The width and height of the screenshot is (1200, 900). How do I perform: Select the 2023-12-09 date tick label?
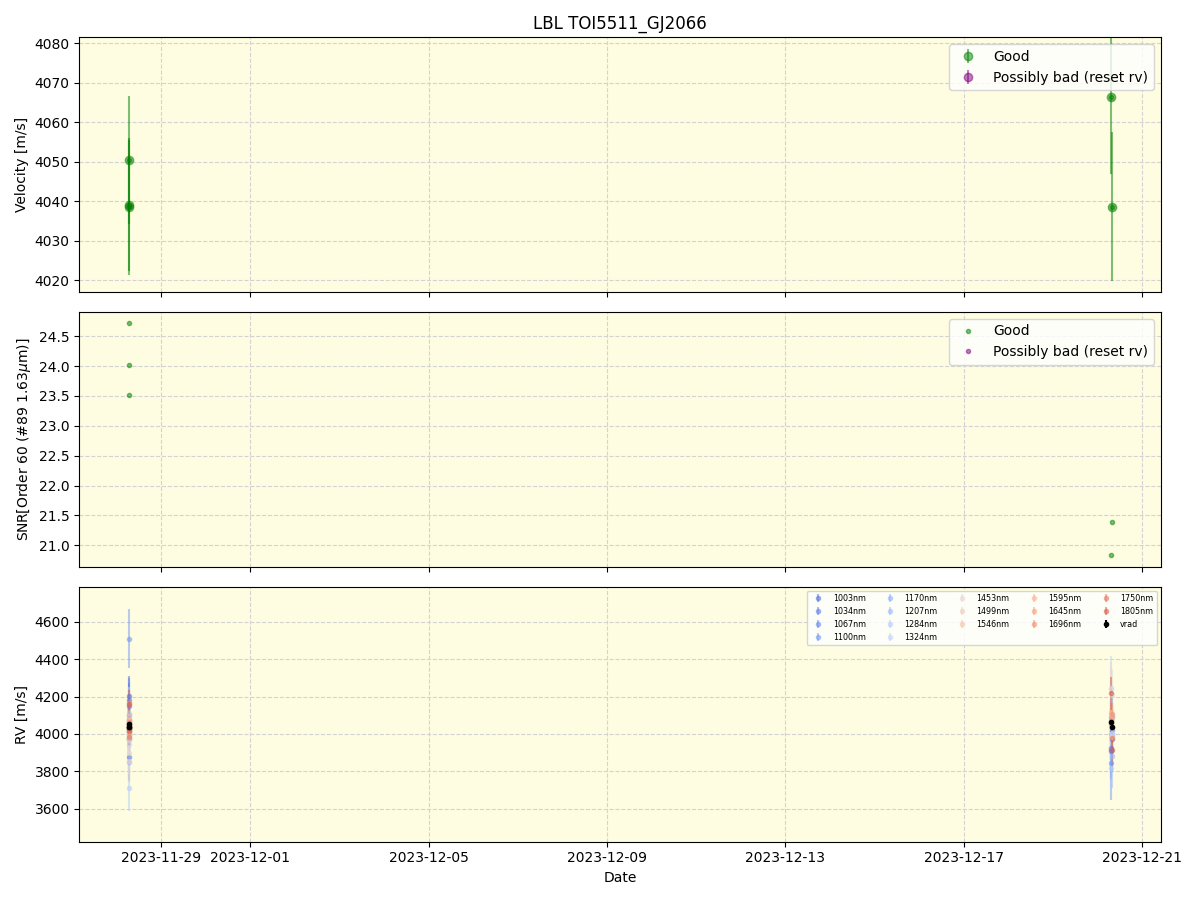pyautogui.click(x=607, y=857)
